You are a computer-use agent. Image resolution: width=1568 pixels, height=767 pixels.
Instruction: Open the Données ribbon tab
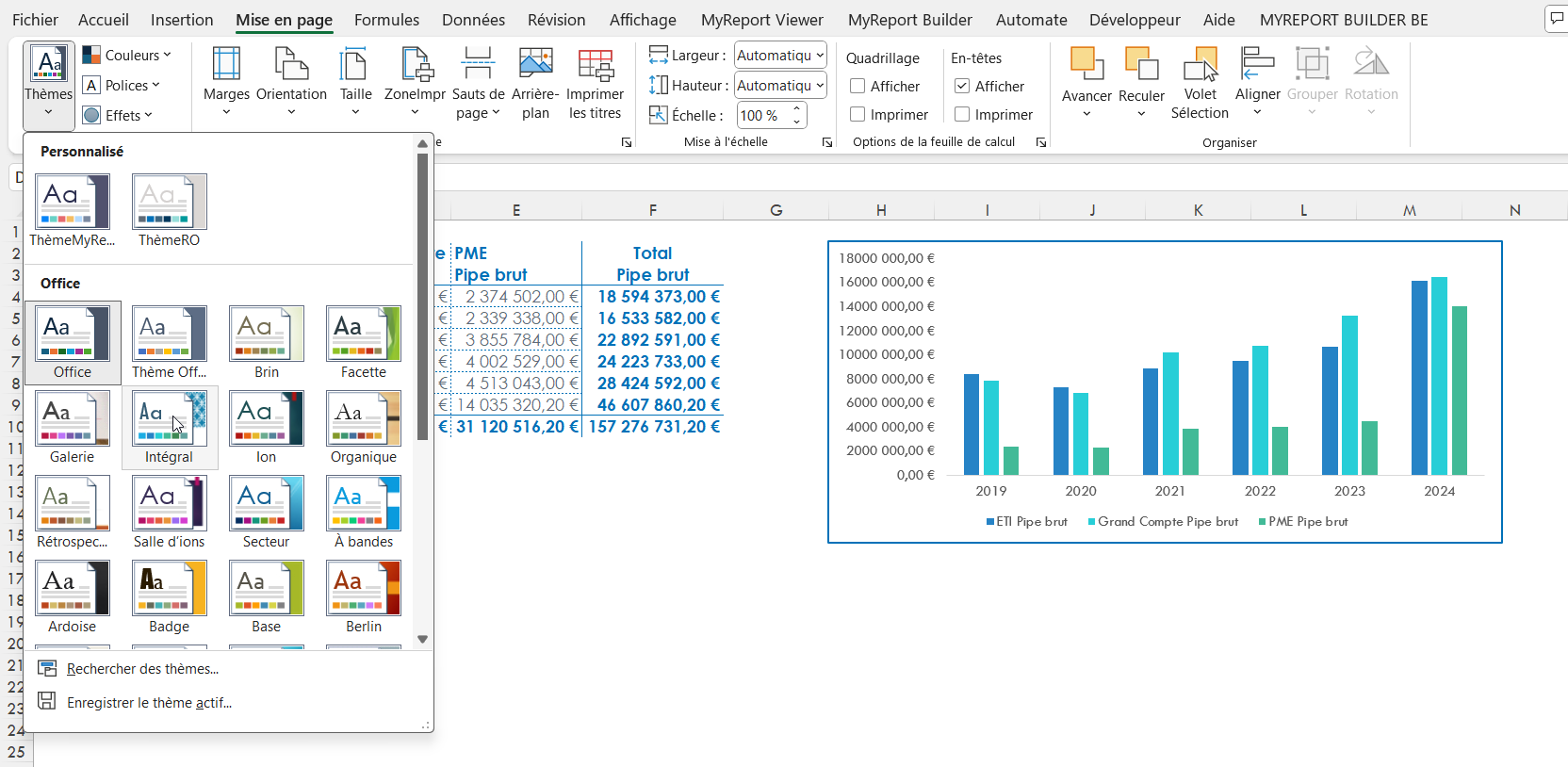tap(473, 20)
